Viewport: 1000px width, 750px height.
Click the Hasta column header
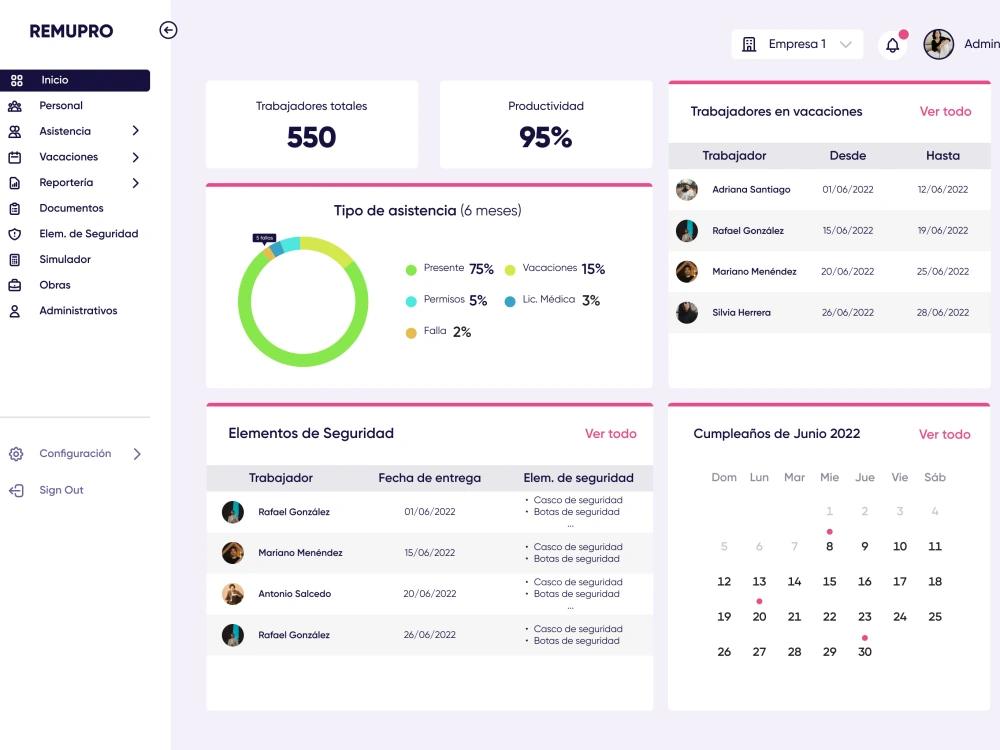[x=943, y=156]
